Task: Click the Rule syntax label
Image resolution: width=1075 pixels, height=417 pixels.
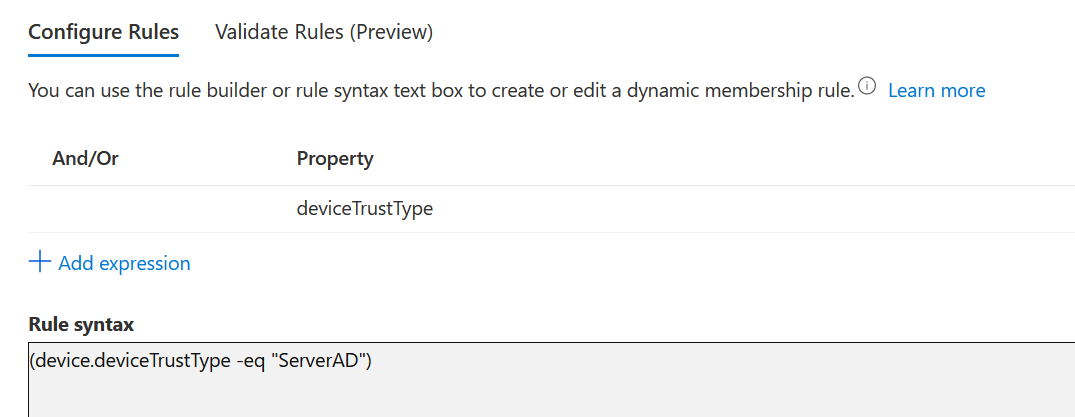Action: pos(81,325)
